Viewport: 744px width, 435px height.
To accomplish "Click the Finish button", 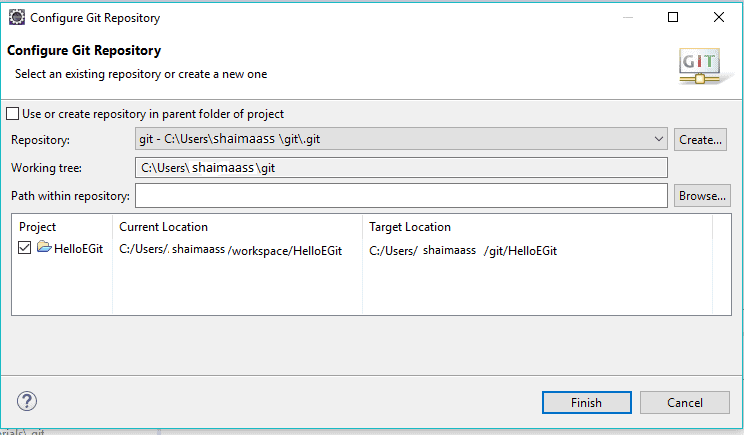I will [x=586, y=403].
